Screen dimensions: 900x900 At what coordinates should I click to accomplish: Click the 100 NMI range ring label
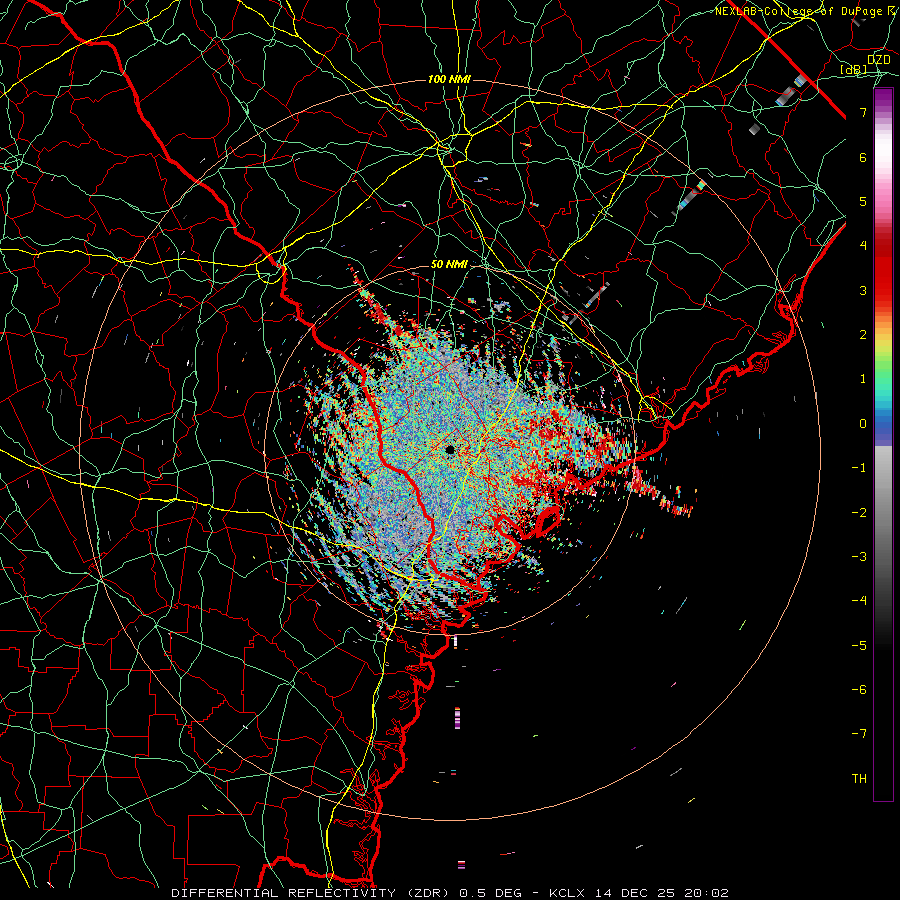click(x=449, y=79)
